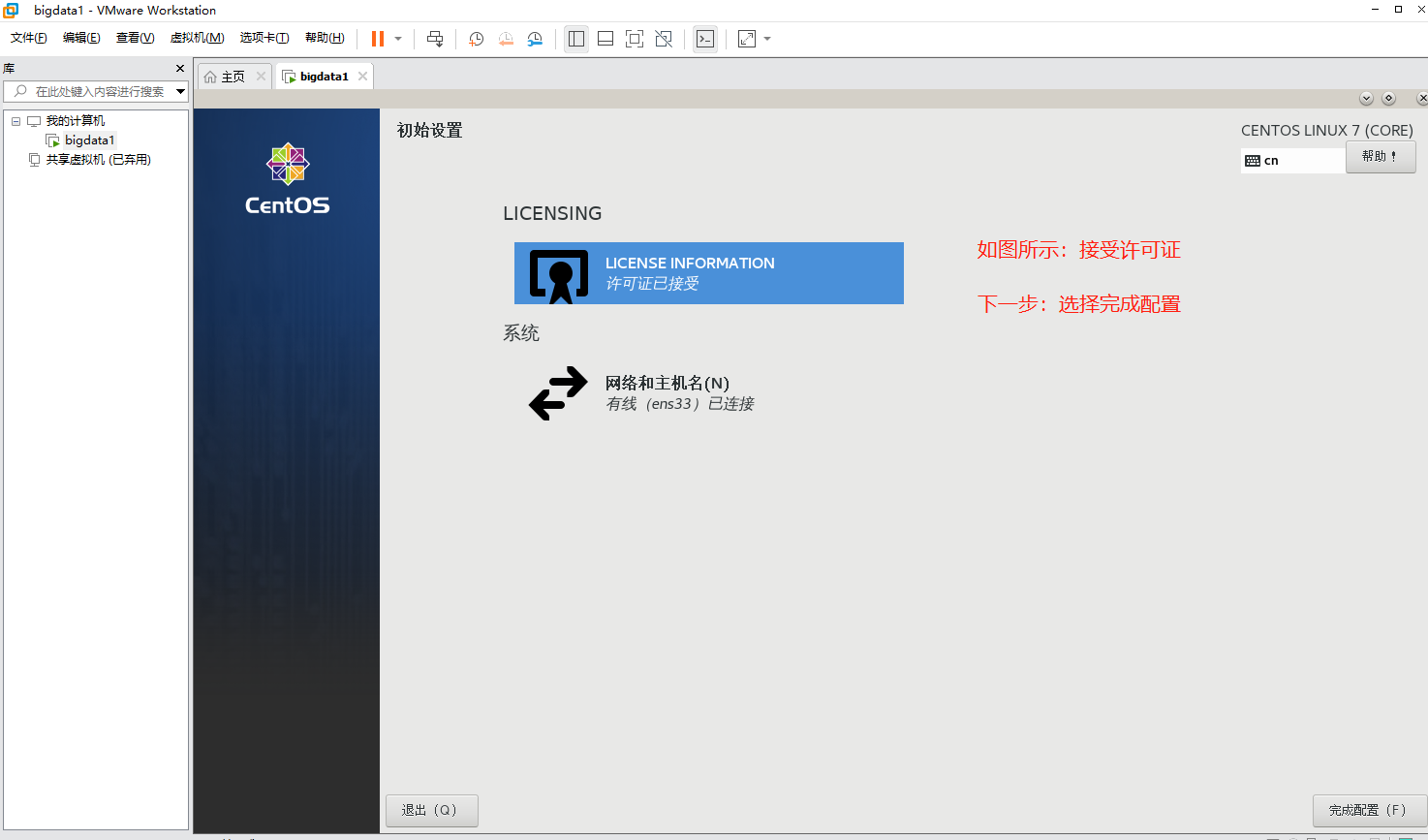
Task: Take a snapshot of the virtual machine
Action: click(475, 39)
